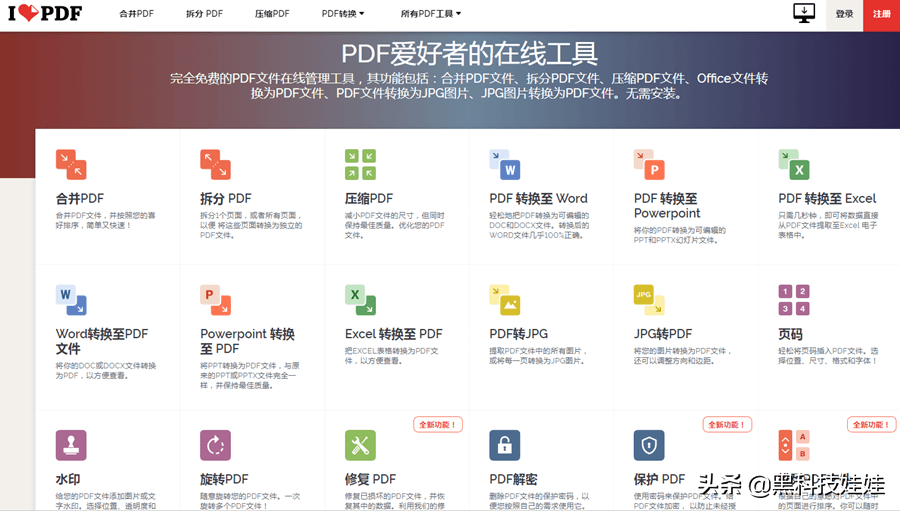Click the 压缩PDF card title
This screenshot has height=511, width=900.
369,199
